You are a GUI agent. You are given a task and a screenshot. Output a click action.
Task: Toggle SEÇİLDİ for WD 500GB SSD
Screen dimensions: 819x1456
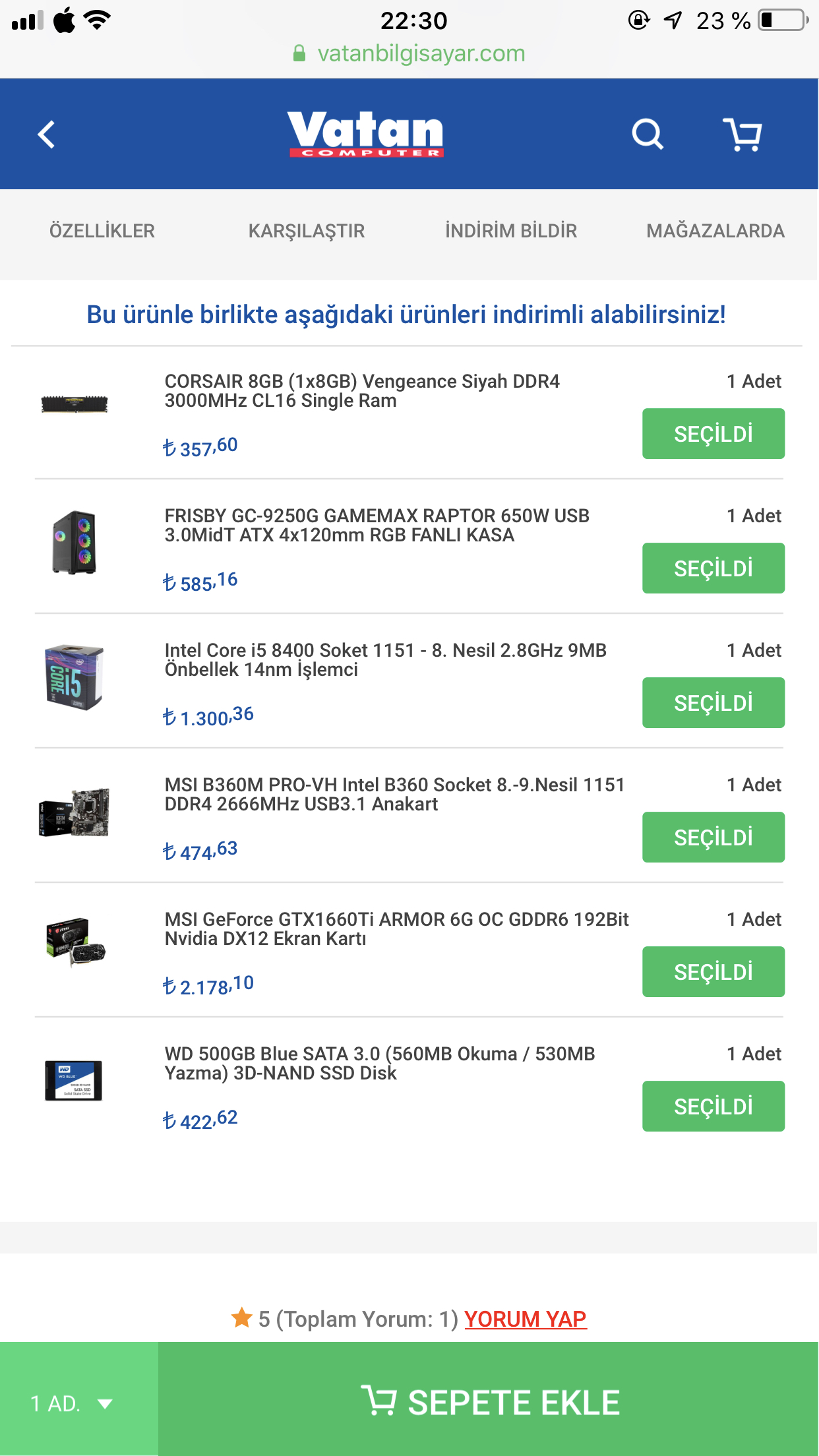[x=713, y=1106]
